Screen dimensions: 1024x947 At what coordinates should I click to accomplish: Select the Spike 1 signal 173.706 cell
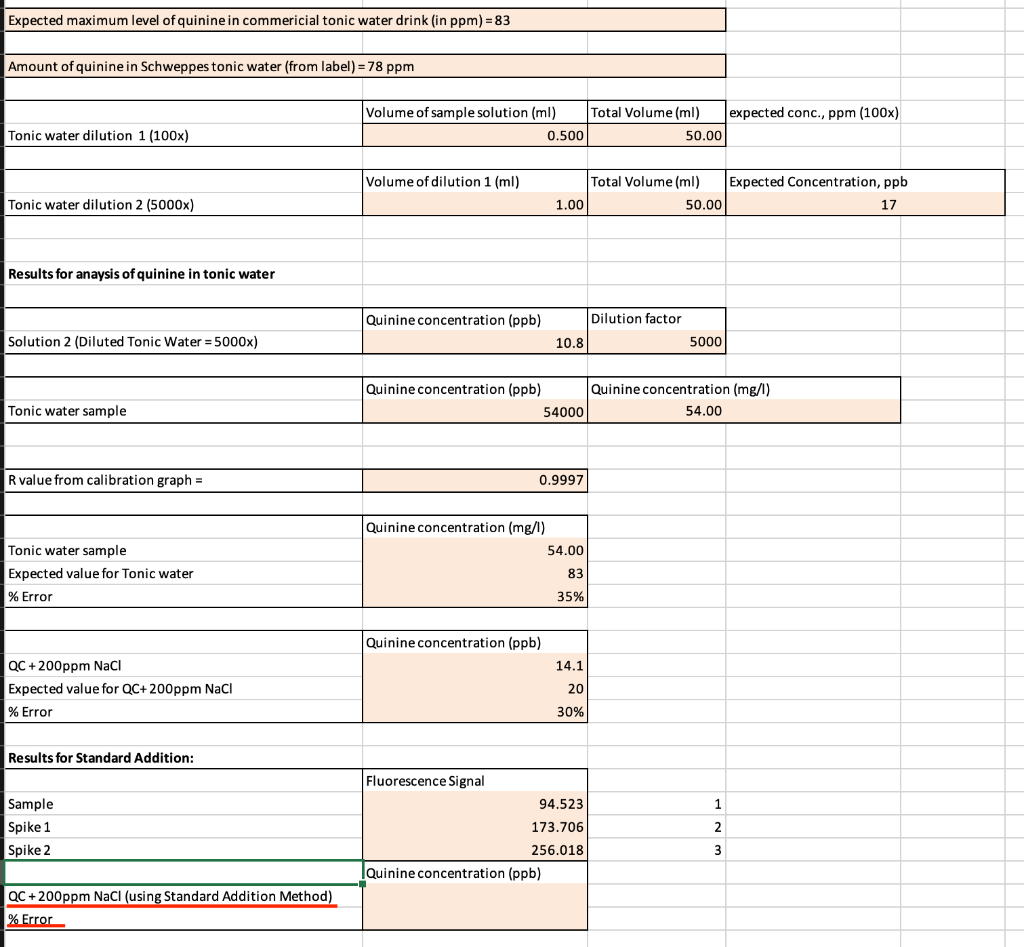(x=475, y=827)
